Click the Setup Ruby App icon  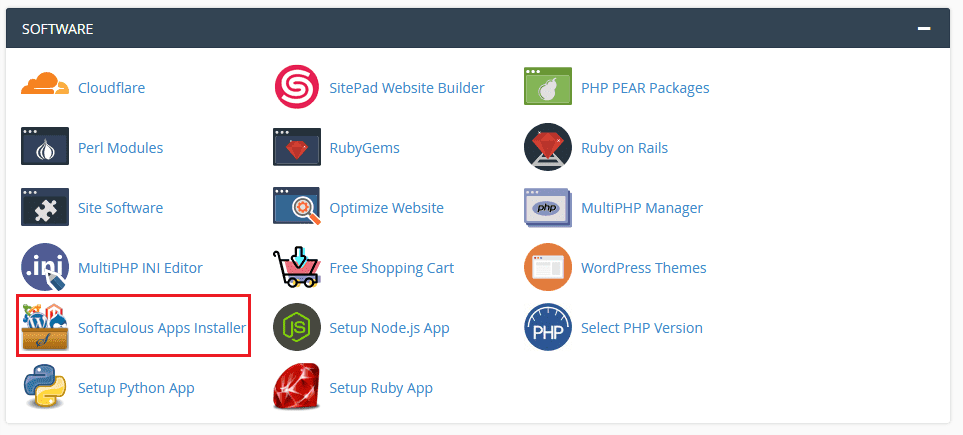click(297, 386)
